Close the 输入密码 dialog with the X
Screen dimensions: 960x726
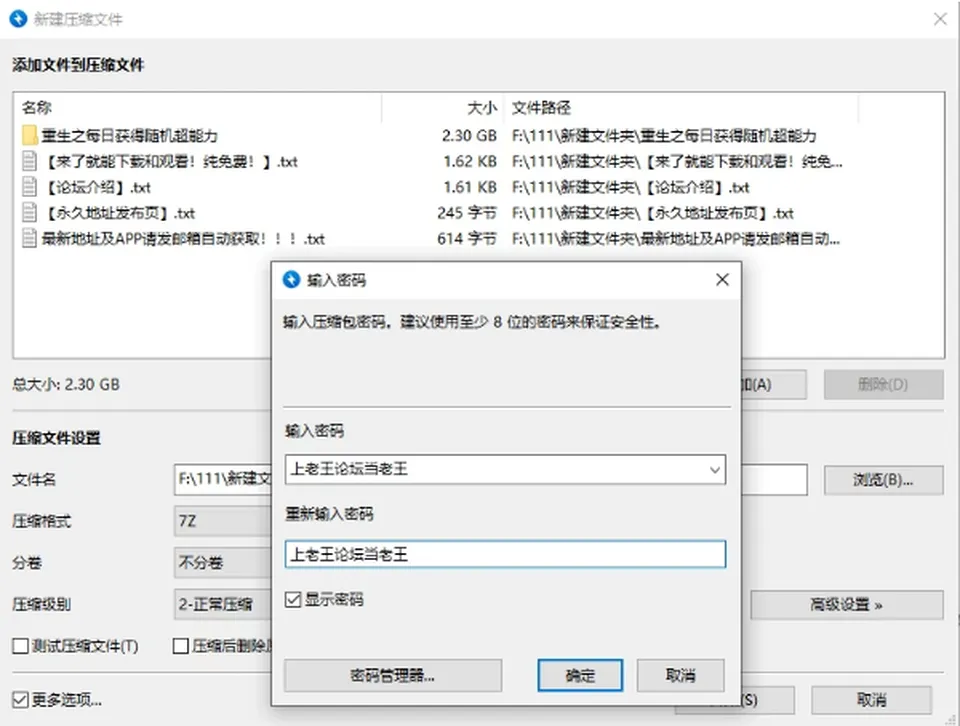click(x=722, y=280)
